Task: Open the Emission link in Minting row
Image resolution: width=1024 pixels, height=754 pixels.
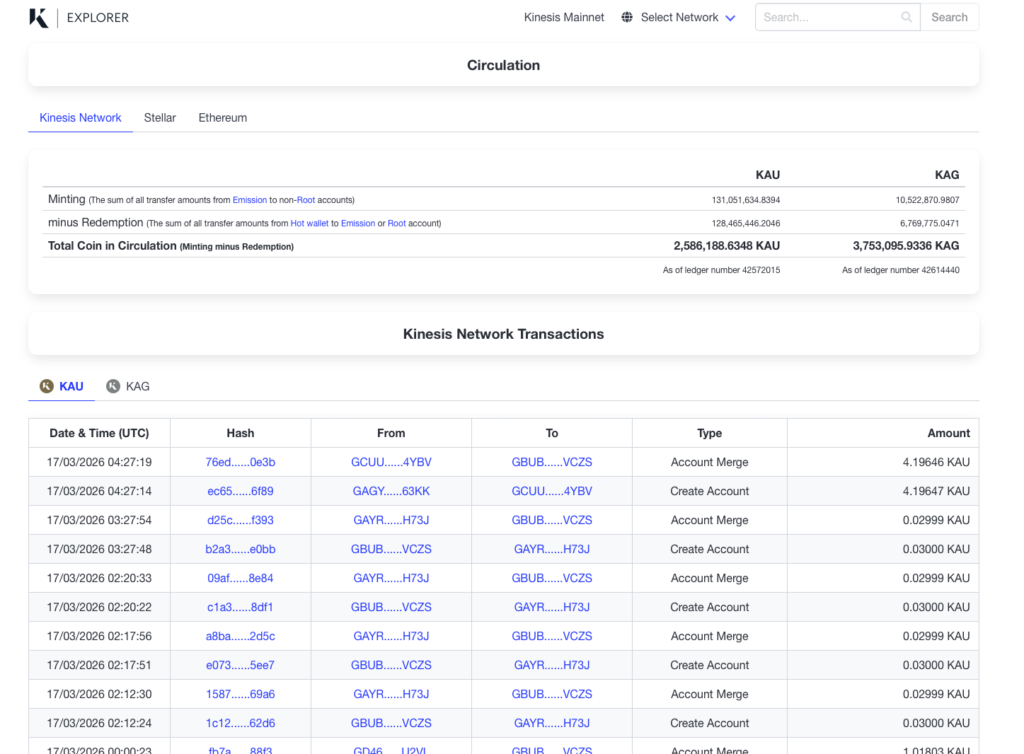Action: [x=250, y=200]
